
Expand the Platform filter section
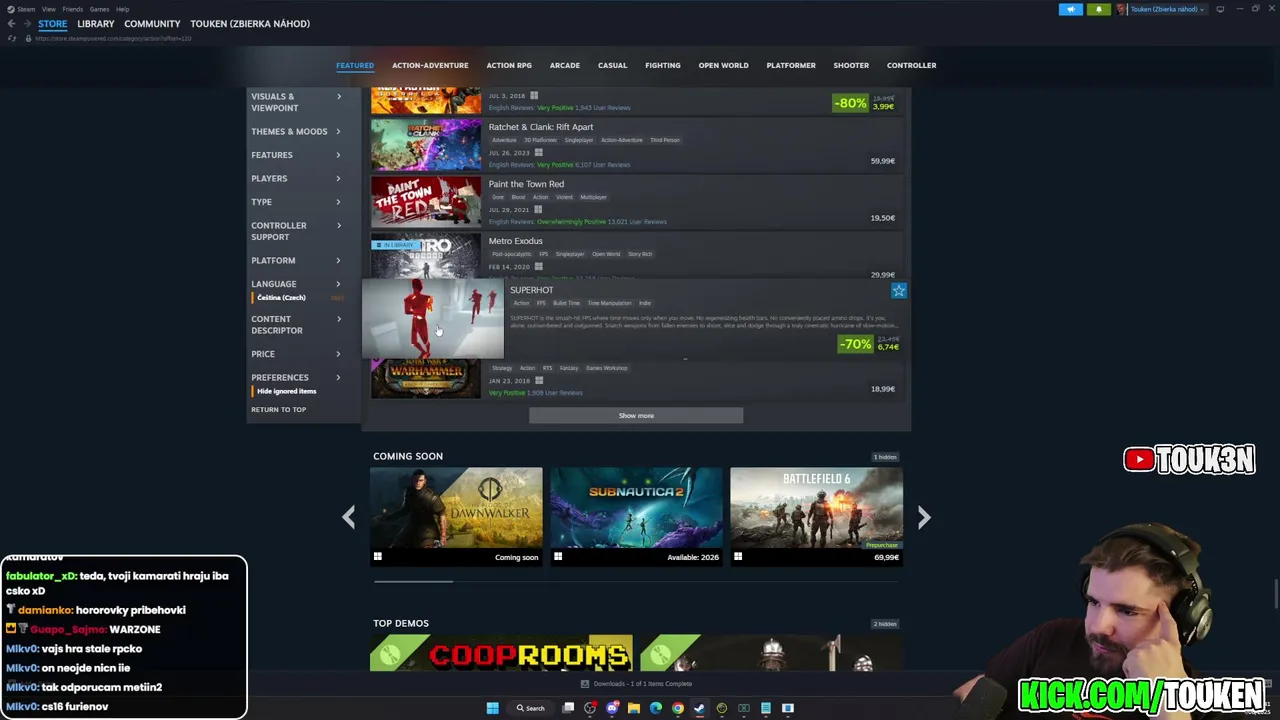[296, 260]
